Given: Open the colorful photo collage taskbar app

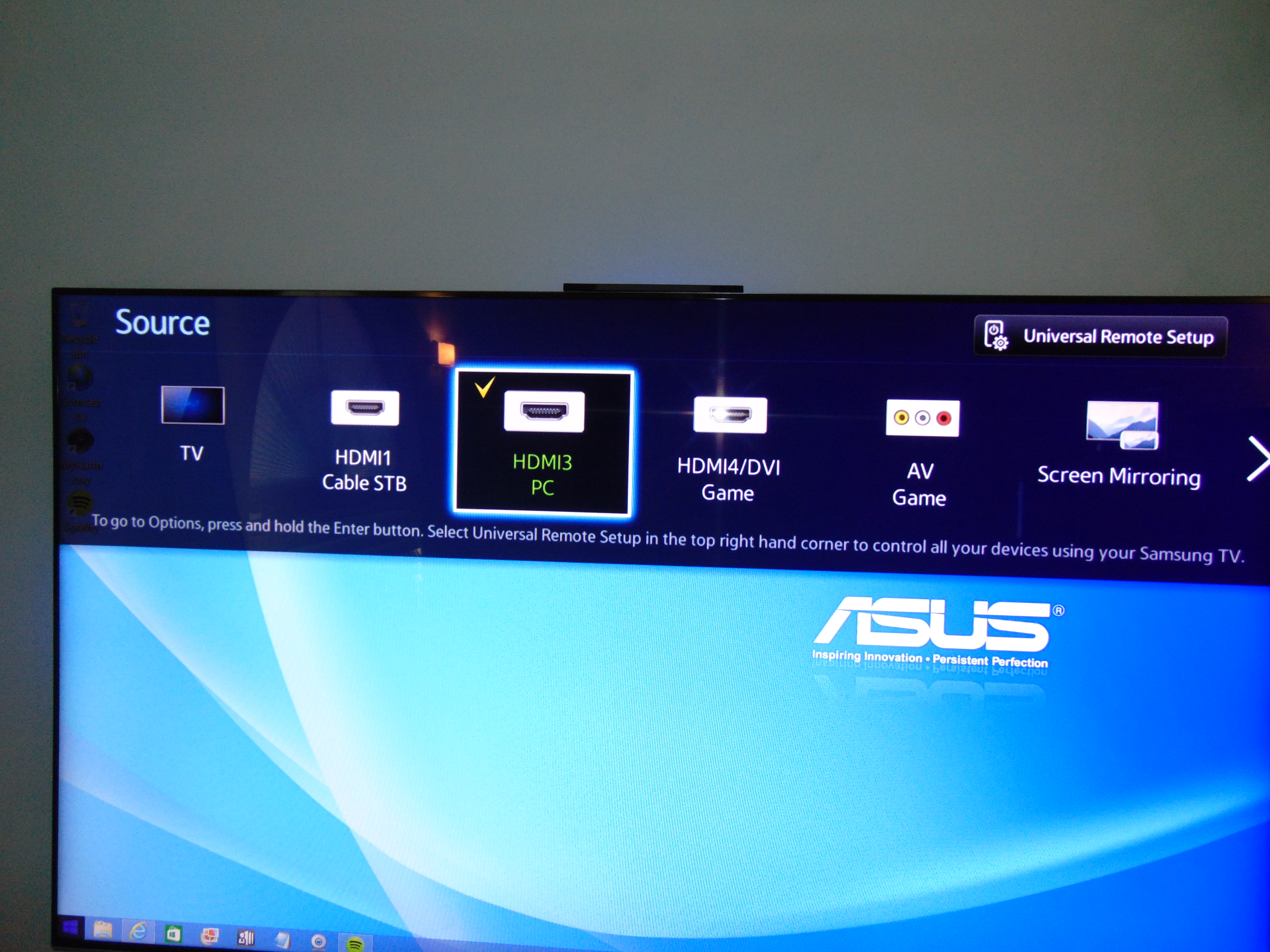Looking at the screenshot, I should click(x=210, y=936).
